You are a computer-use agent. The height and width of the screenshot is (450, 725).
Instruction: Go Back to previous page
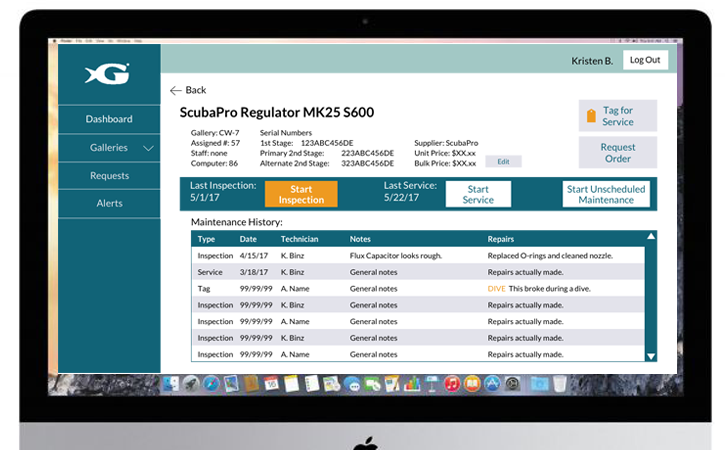pos(188,90)
